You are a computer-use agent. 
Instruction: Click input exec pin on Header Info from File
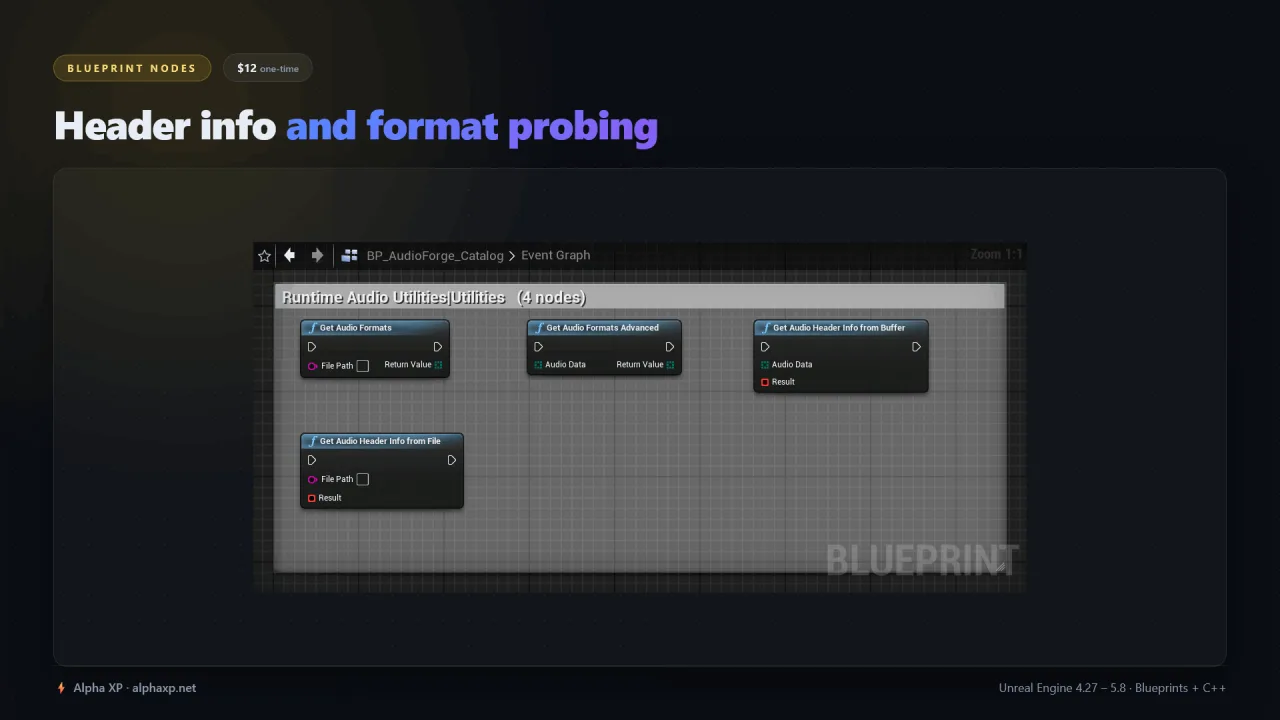312,460
